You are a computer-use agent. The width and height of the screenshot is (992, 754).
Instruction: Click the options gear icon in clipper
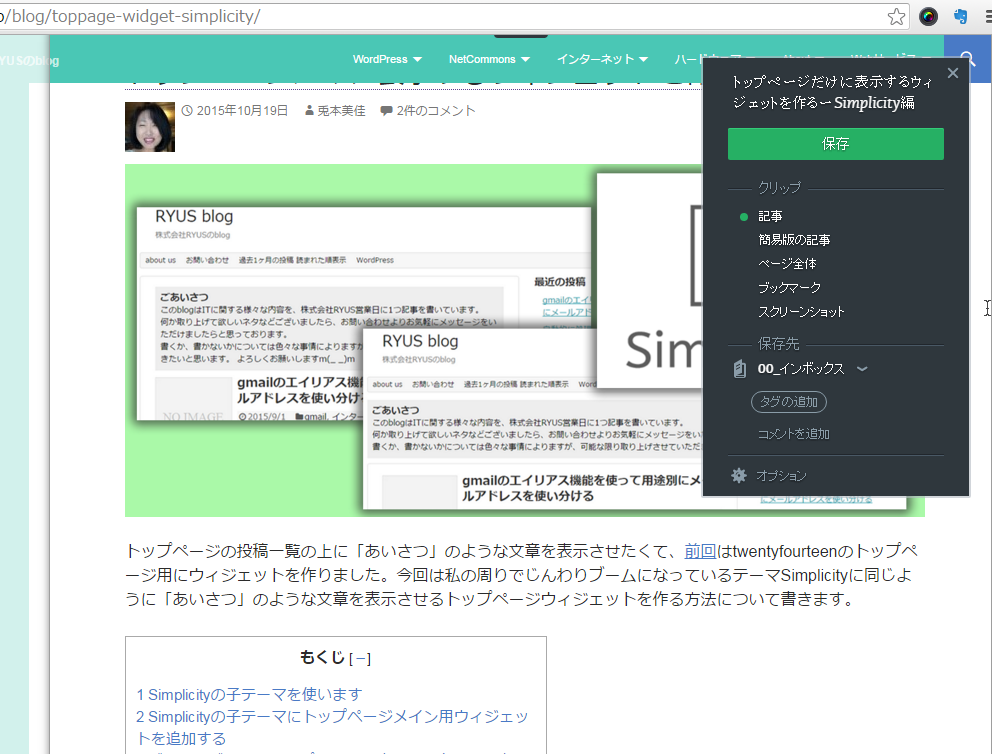pyautogui.click(x=739, y=476)
